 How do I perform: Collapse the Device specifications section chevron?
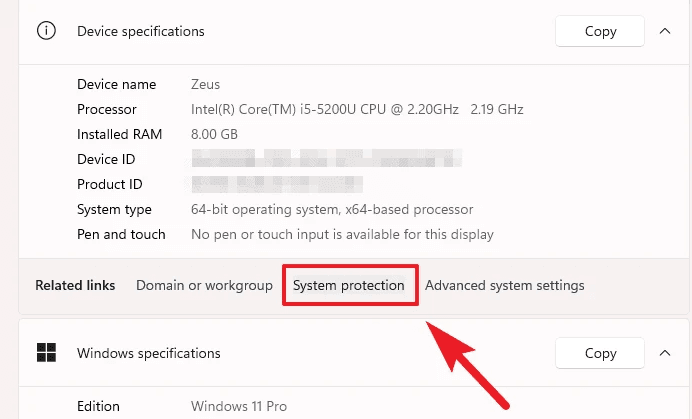click(x=665, y=31)
